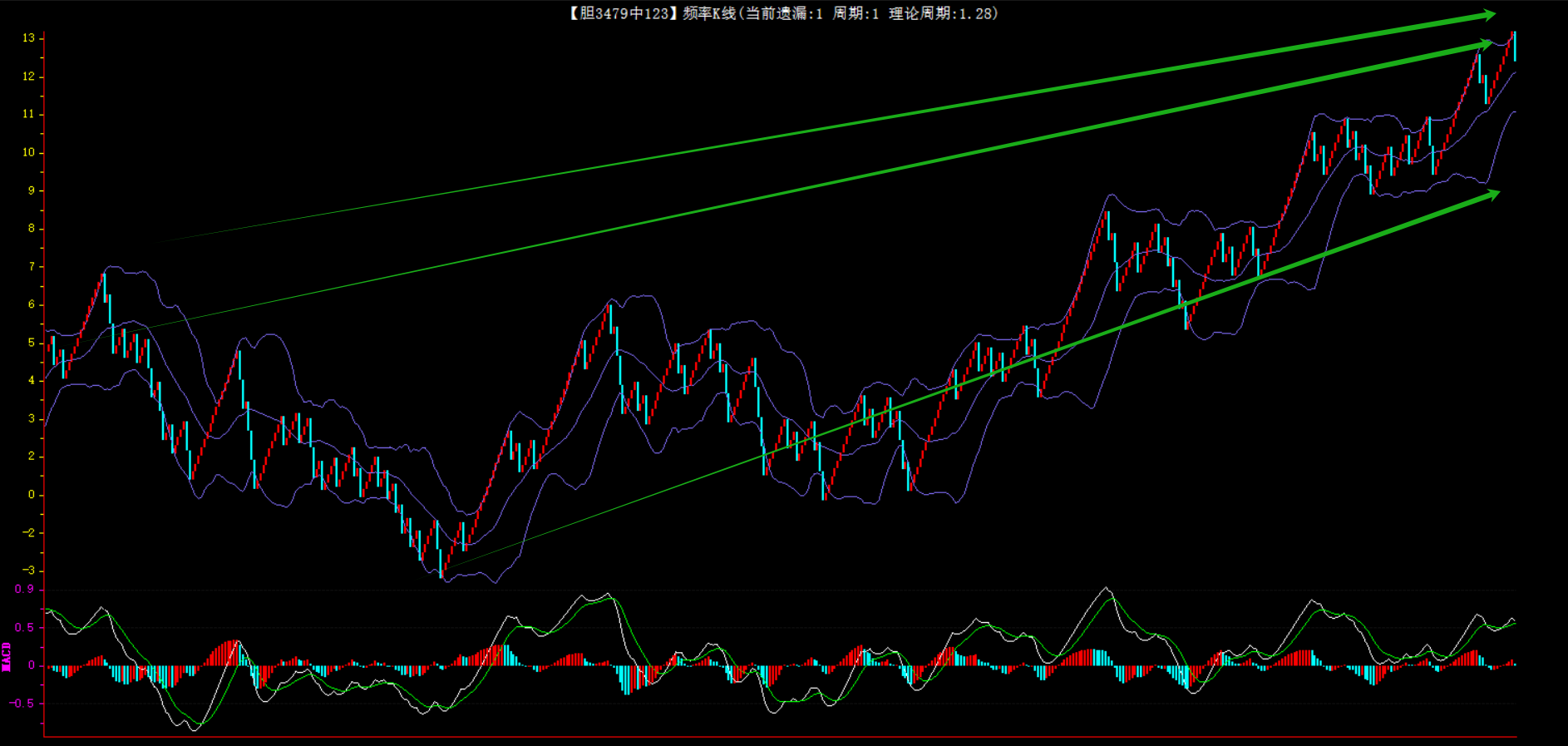1568x746 pixels.
Task: Click the -0.5 label on MACD axis
Action: pos(23,704)
